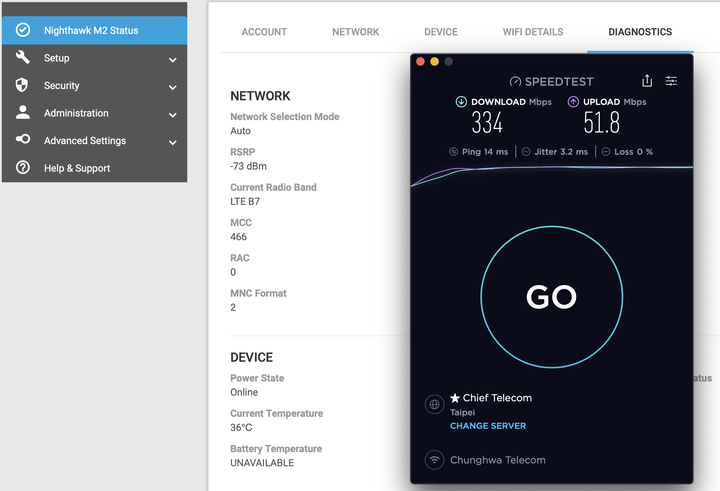Click the Current Radio Band value LTE B7
This screenshot has height=491, width=720.
(x=245, y=201)
